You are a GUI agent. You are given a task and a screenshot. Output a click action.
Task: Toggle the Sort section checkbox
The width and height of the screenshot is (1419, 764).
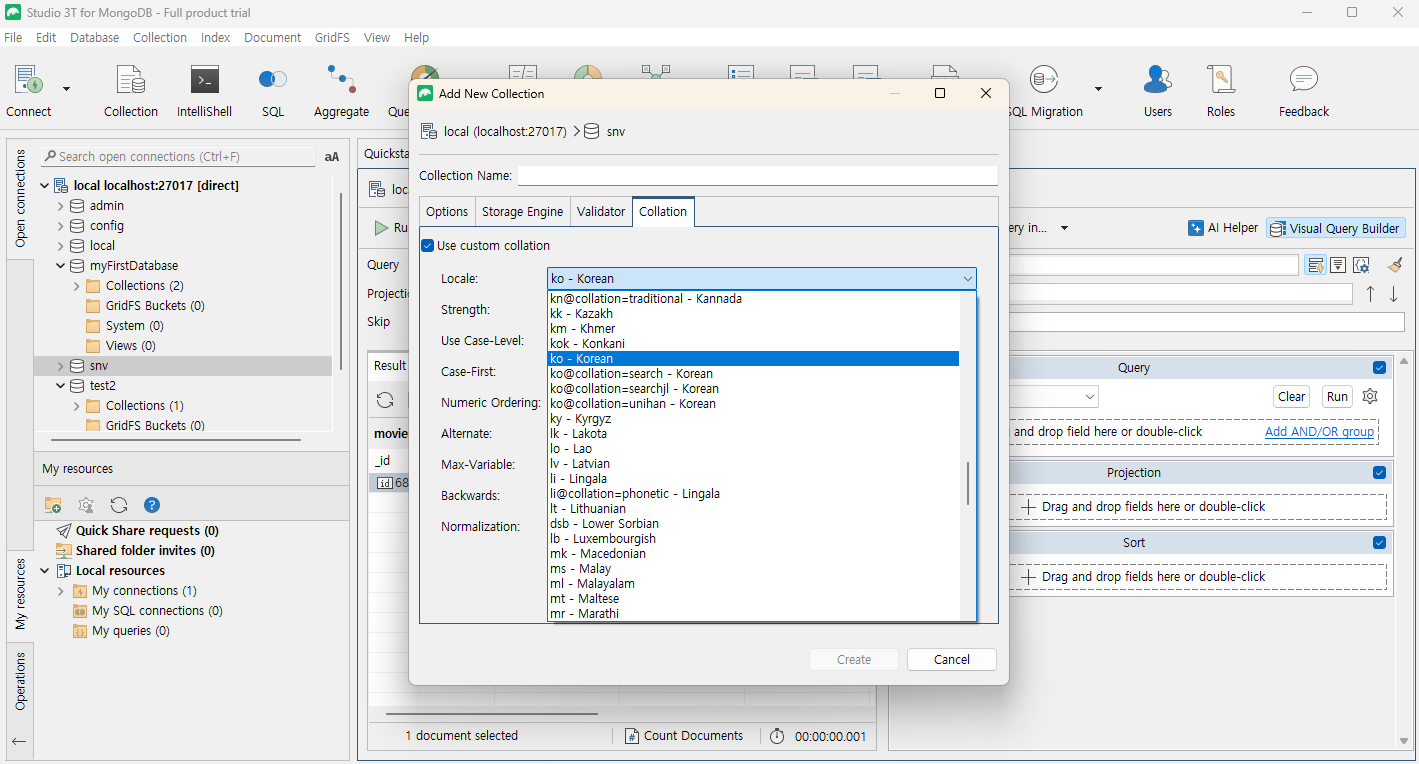coord(1380,543)
